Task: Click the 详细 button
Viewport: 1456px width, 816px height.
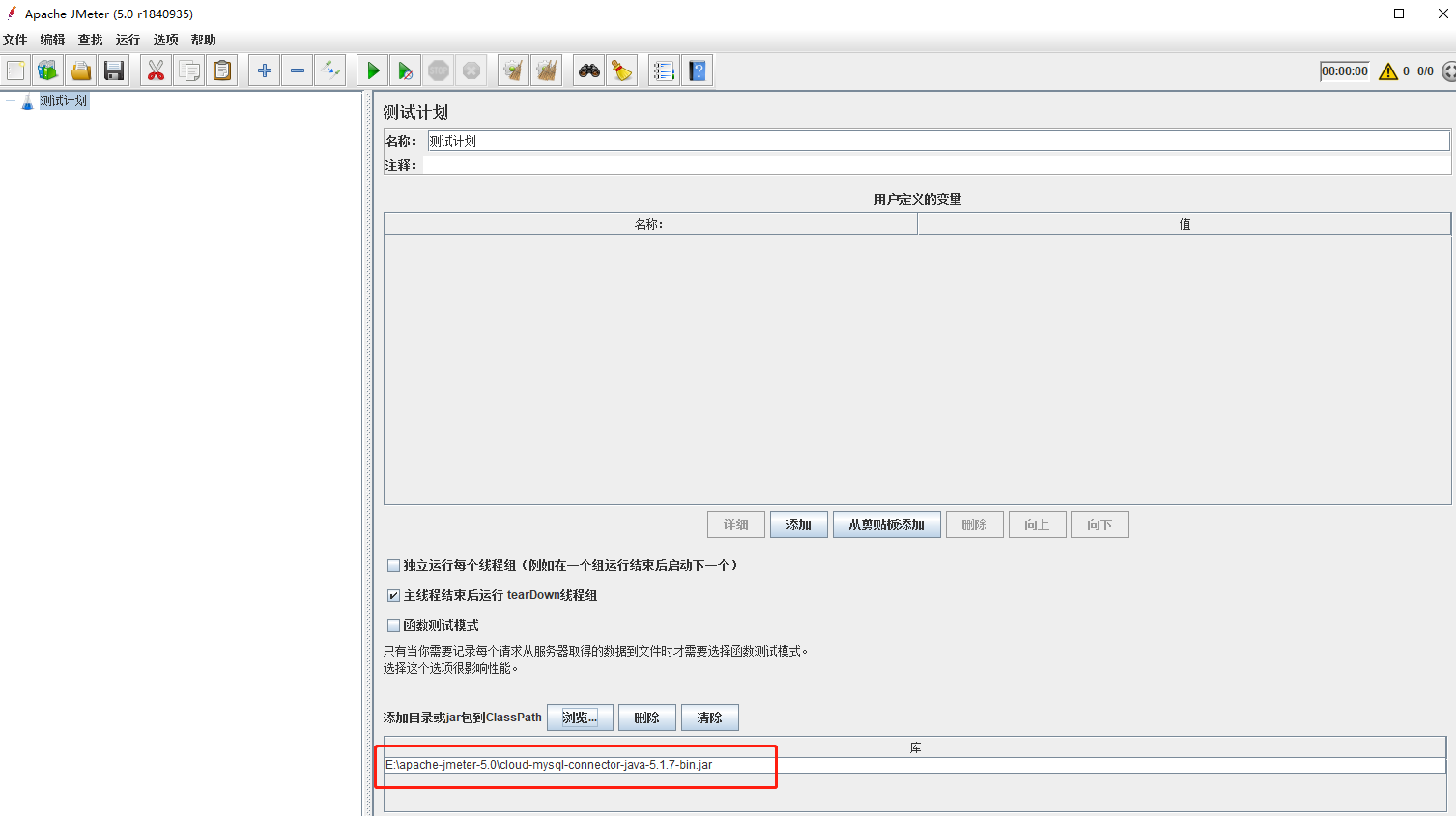Action: 736,524
